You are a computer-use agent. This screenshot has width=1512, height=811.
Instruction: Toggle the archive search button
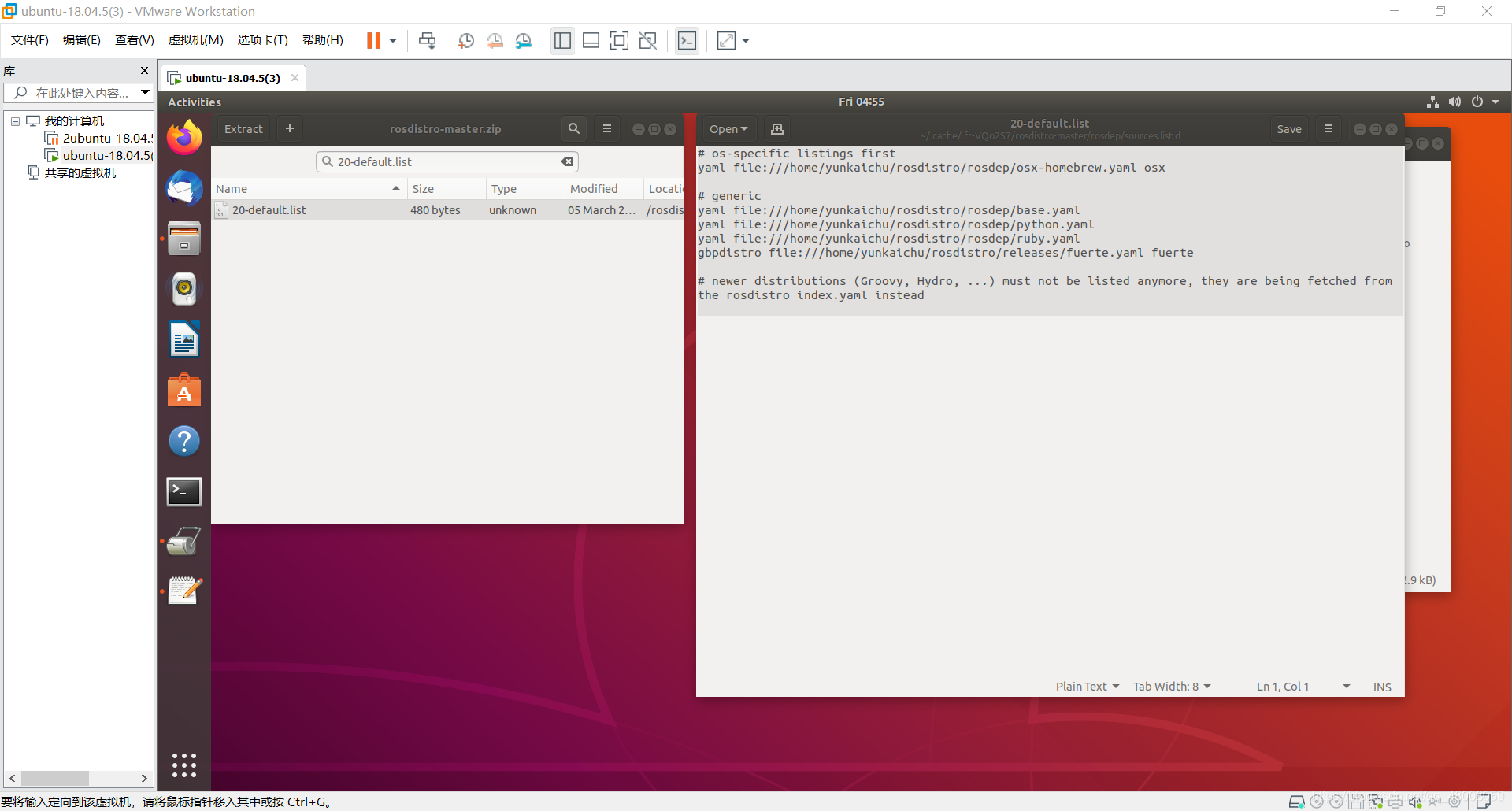(x=574, y=129)
